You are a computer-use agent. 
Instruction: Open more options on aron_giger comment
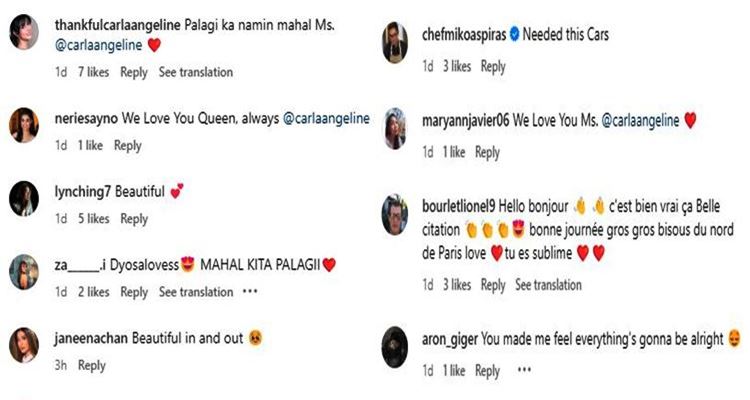click(x=524, y=370)
